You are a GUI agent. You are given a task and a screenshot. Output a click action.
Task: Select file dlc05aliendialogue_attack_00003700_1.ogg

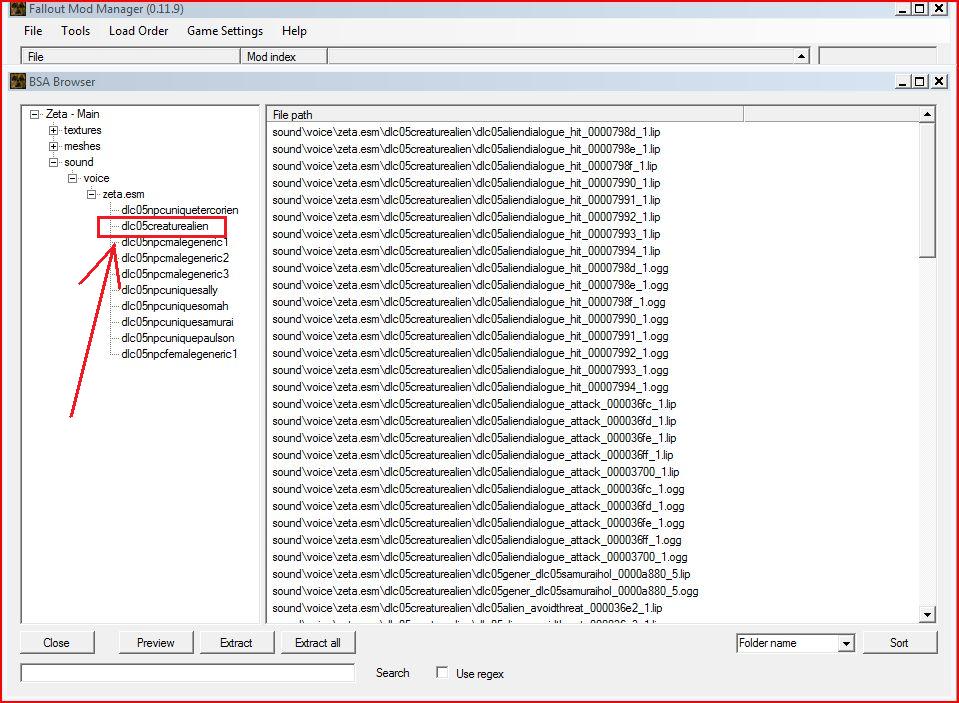pyautogui.click(x=480, y=557)
